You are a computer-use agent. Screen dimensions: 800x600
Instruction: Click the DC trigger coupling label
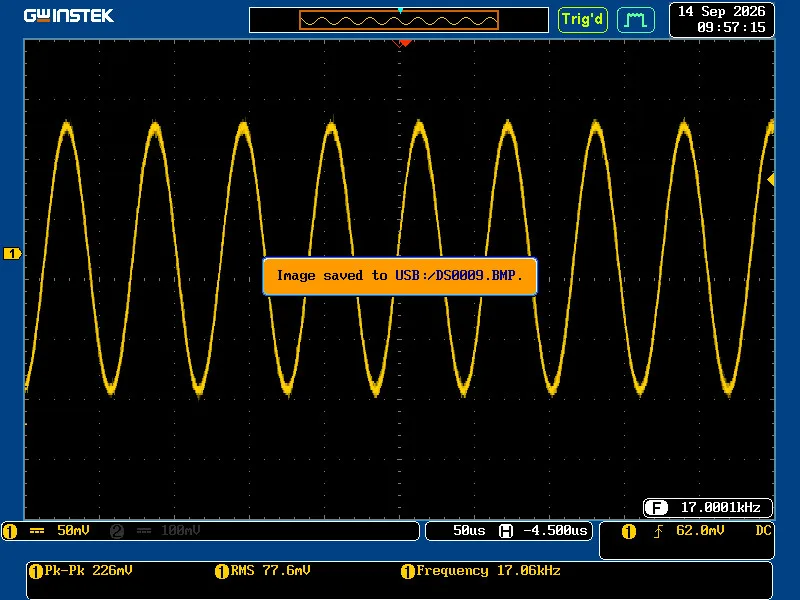click(x=763, y=531)
